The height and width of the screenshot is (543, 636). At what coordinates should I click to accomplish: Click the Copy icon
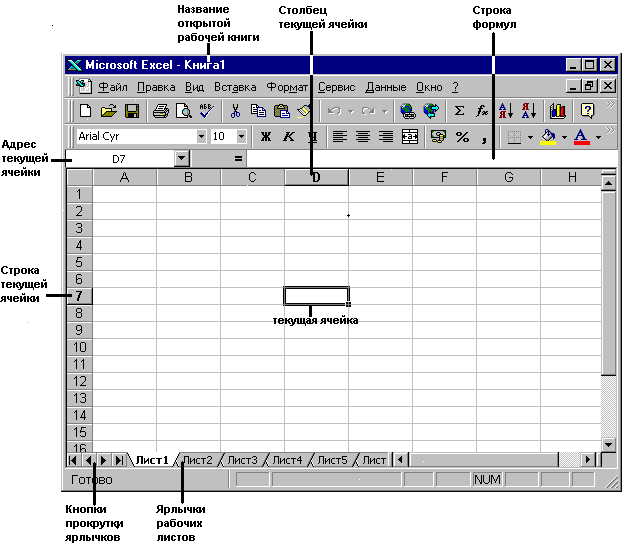(258, 111)
